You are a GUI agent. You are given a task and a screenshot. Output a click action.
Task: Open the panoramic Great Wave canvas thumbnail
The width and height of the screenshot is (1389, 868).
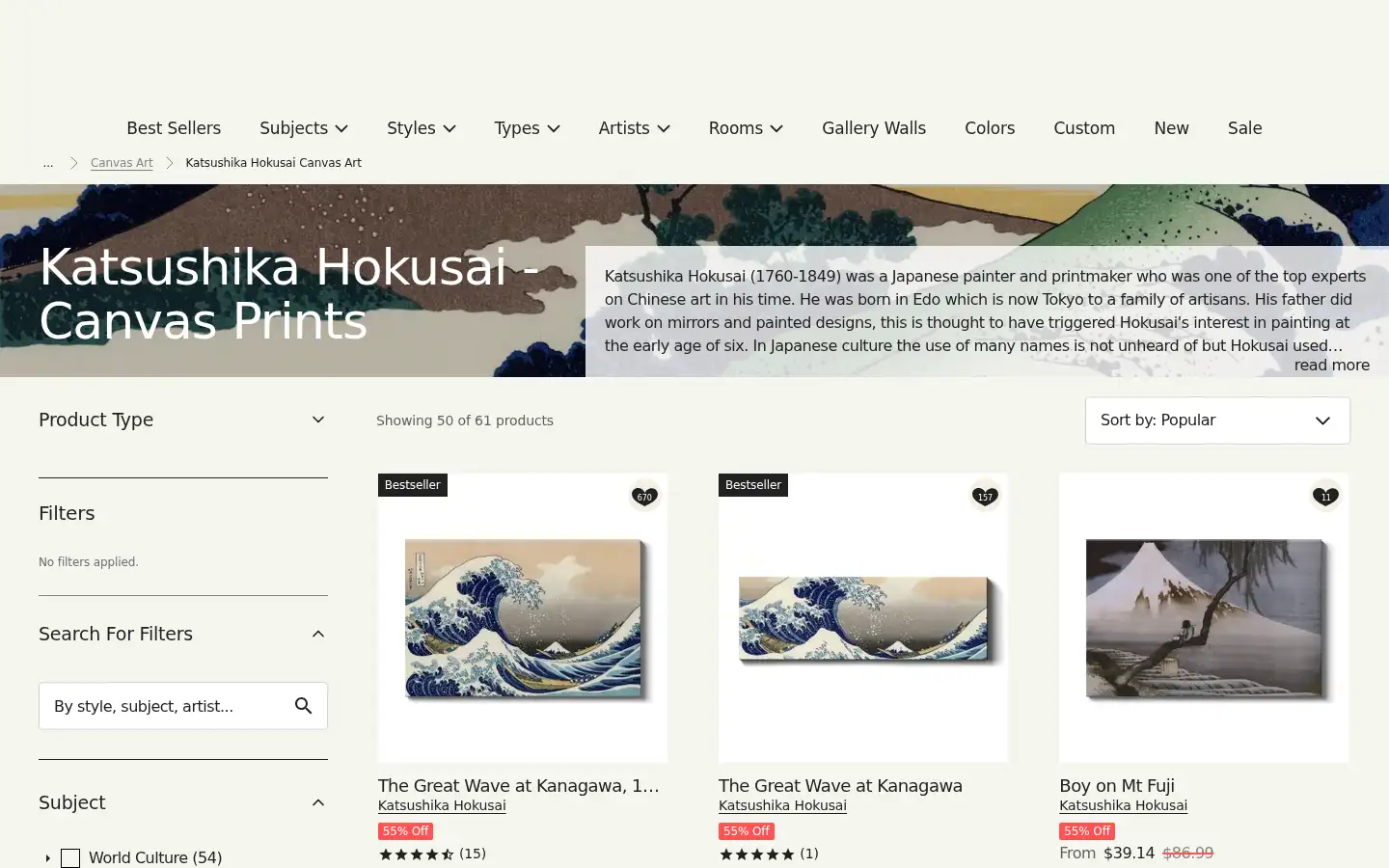tap(863, 617)
